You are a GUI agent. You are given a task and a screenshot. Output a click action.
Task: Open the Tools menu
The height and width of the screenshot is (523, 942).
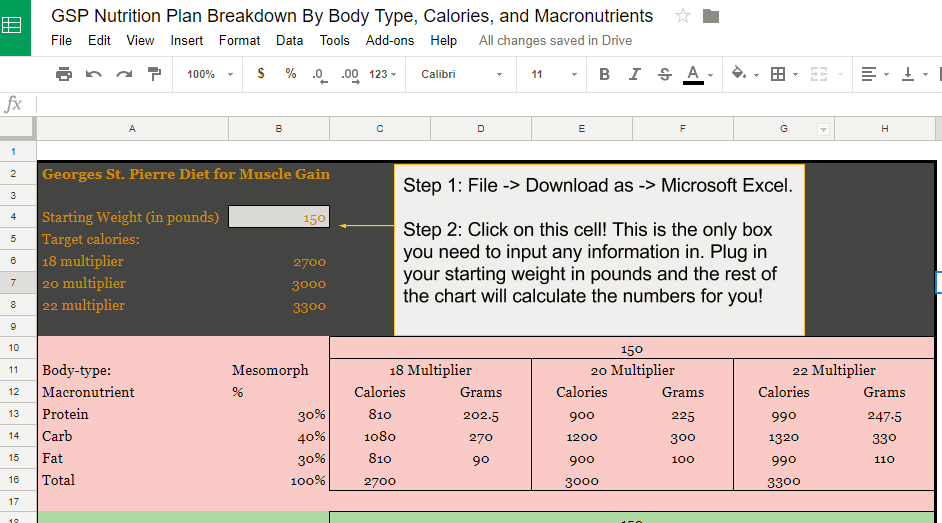point(335,40)
